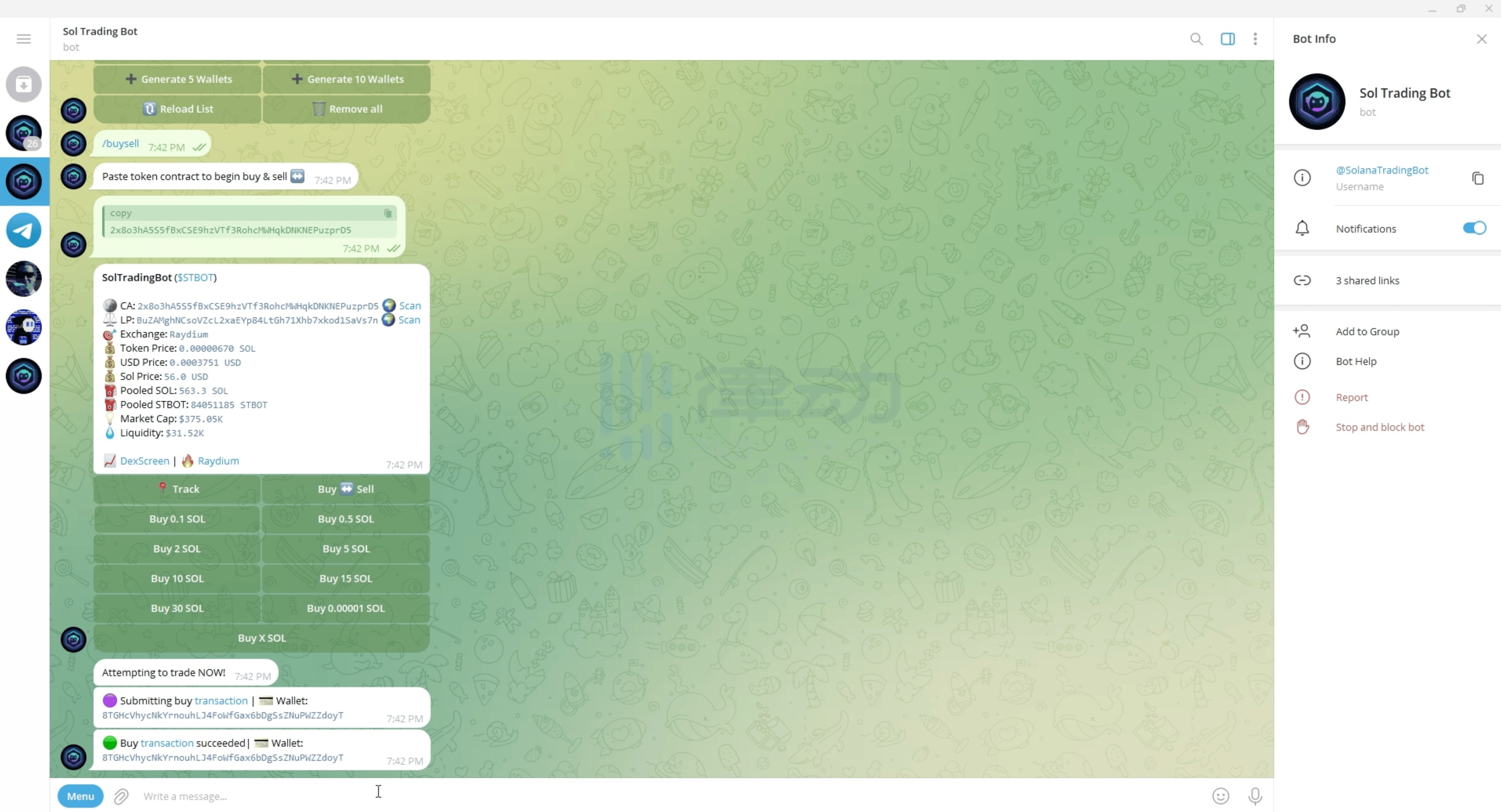Select Buy 0.1 SOL button

click(177, 518)
